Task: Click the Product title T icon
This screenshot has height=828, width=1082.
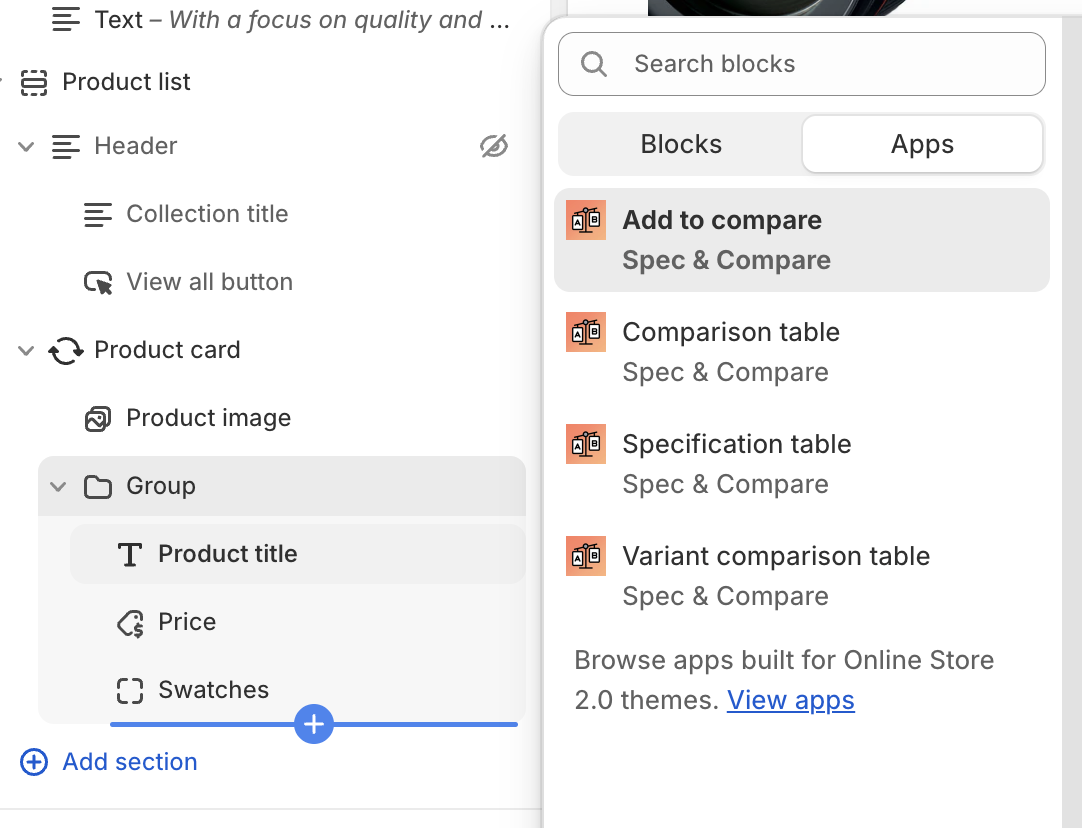Action: tap(130, 554)
